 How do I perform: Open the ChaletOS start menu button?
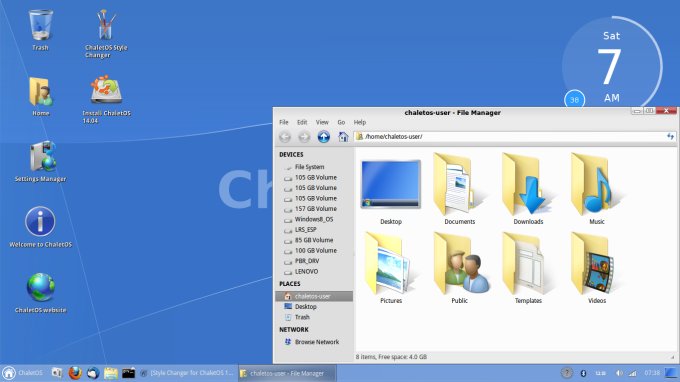[23, 373]
